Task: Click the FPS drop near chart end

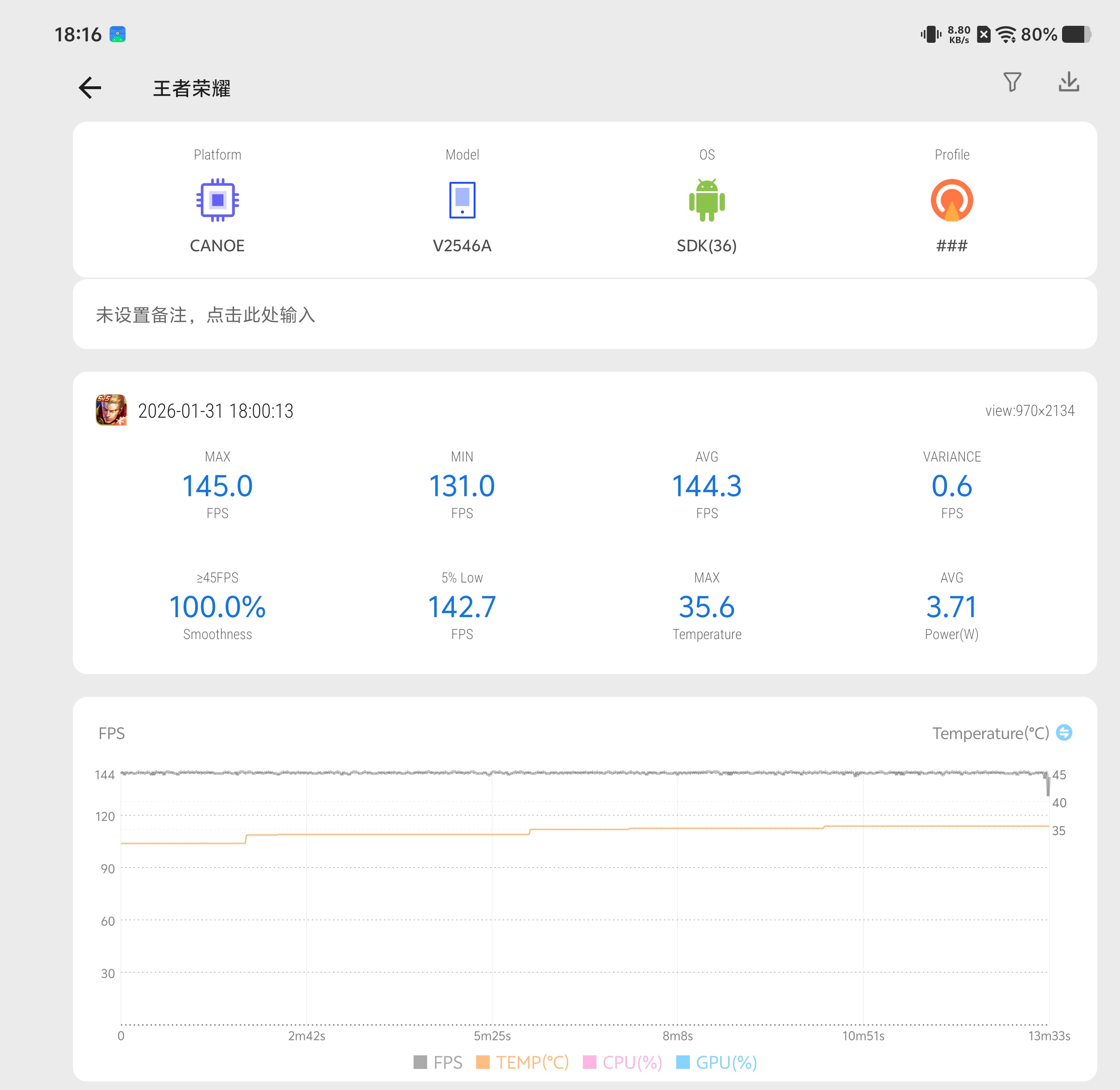Action: (x=1047, y=785)
